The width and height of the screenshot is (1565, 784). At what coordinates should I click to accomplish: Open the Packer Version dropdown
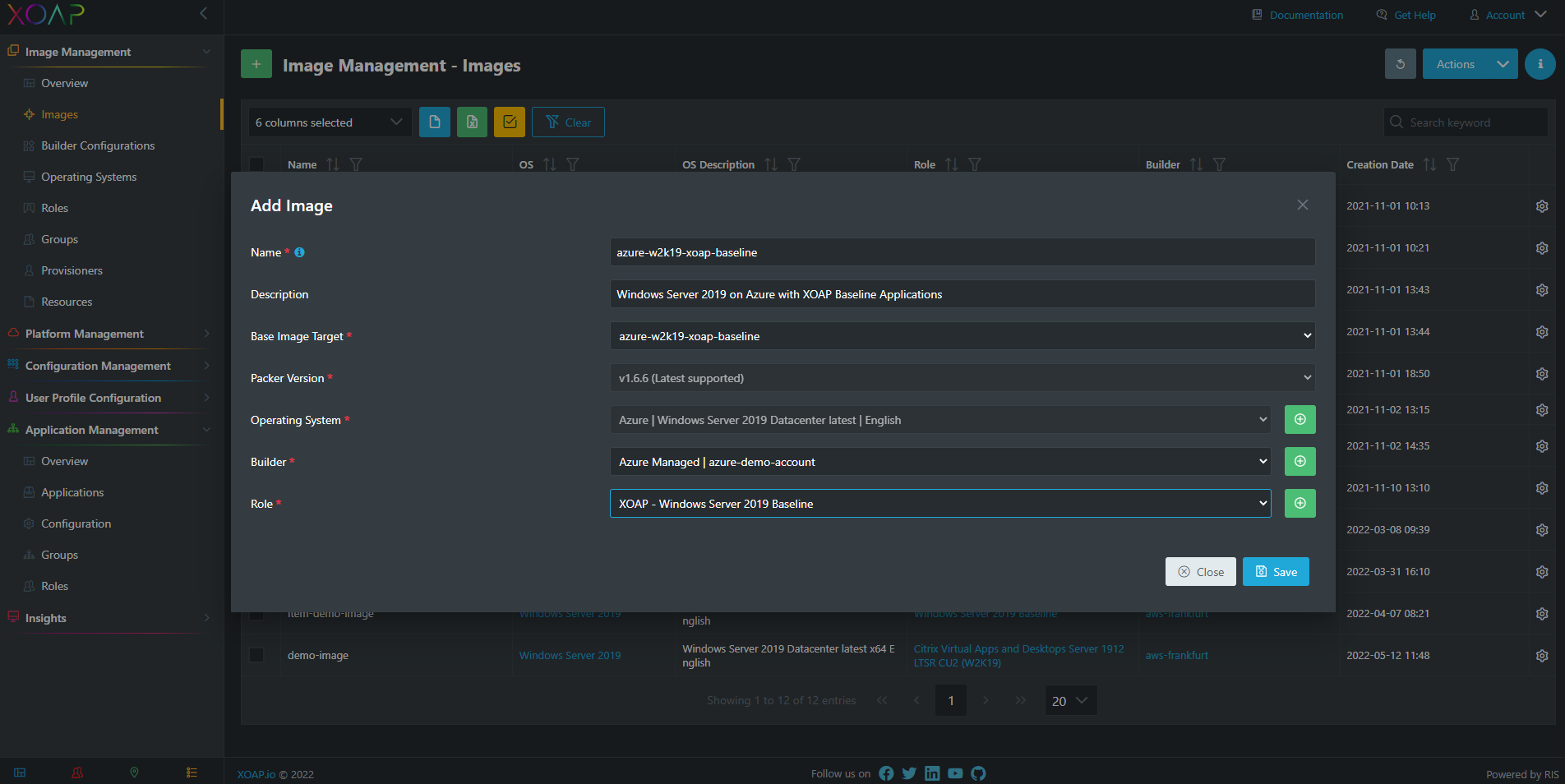coord(963,378)
